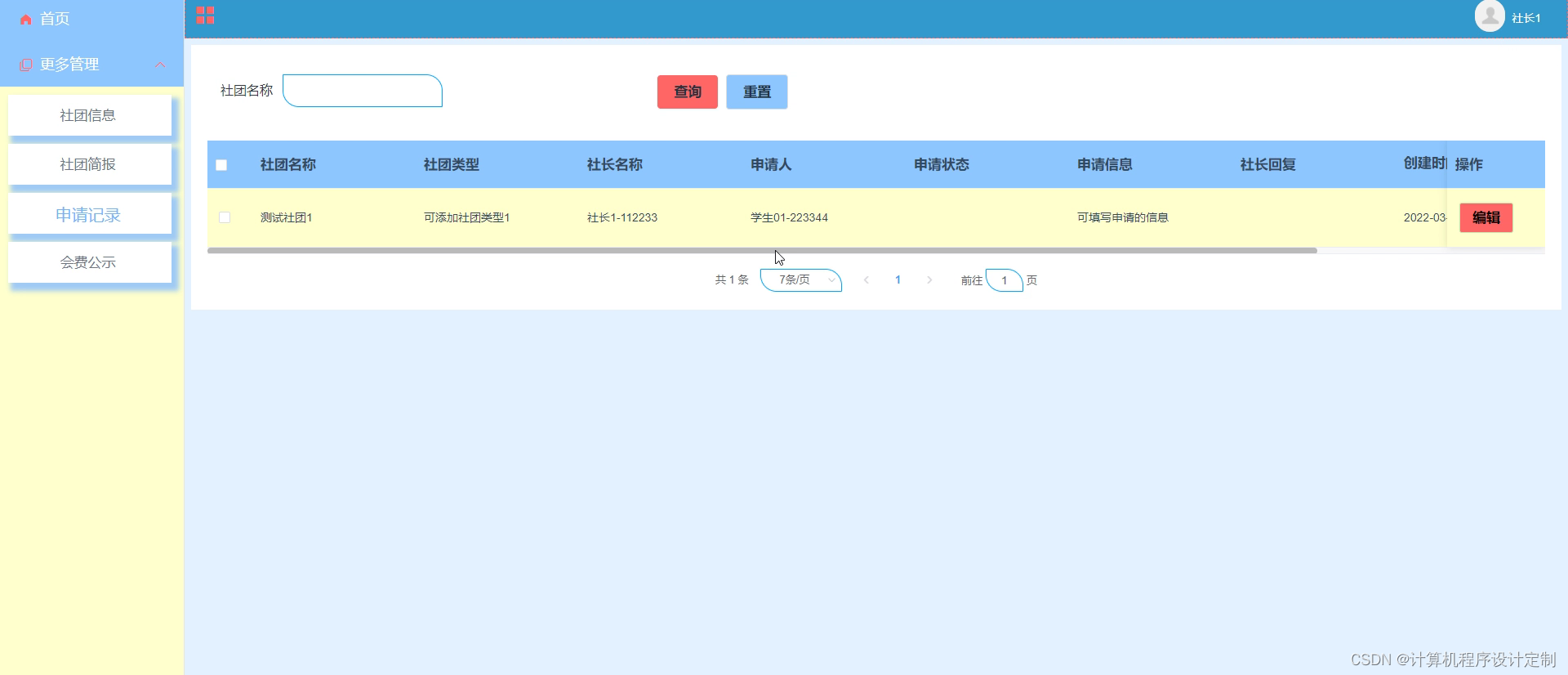Screen dimensions: 1568x675
Task: Open the 社团简报 menu item
Action: [x=90, y=164]
